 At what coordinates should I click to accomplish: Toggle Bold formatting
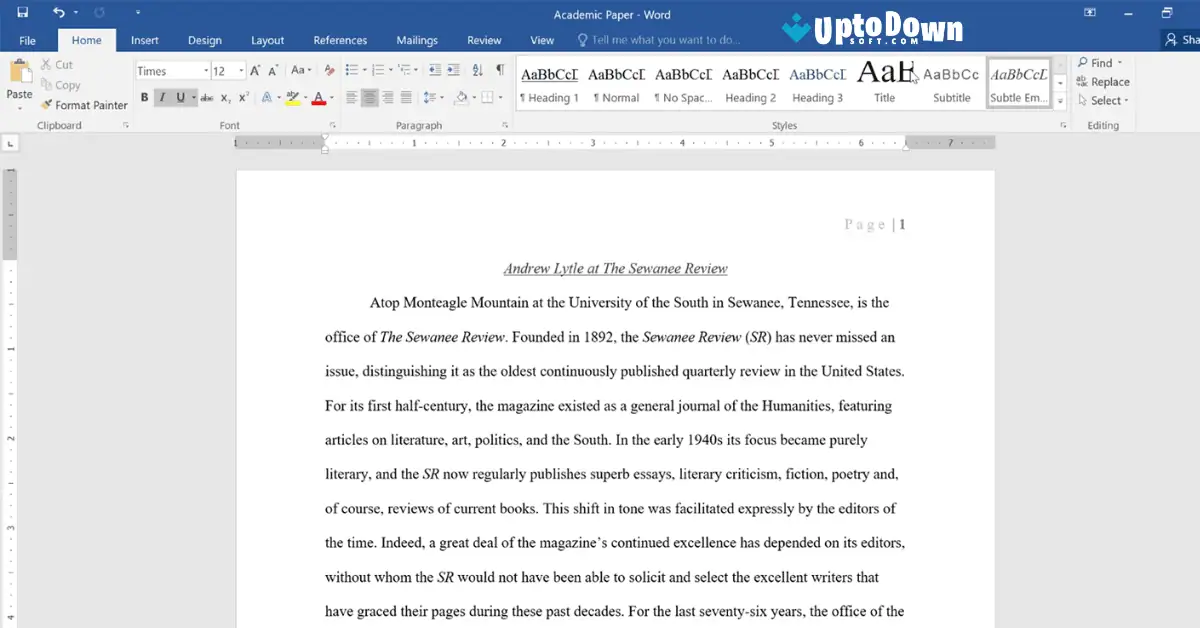click(144, 98)
